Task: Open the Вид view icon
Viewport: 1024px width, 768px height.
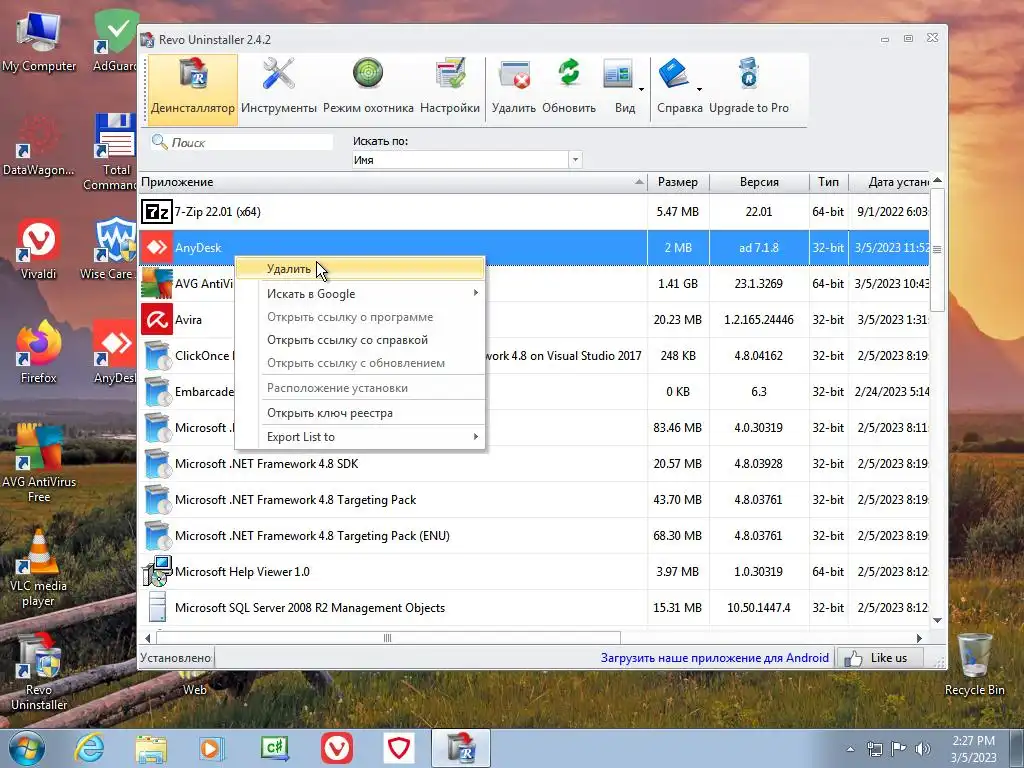Action: click(619, 75)
